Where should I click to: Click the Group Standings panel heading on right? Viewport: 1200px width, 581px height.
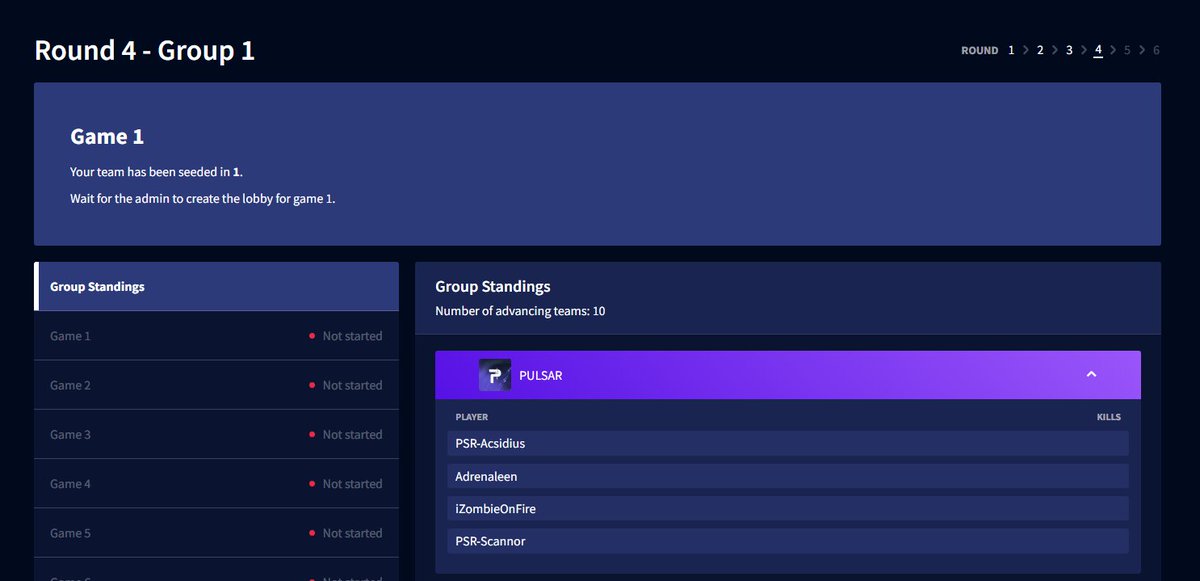(493, 287)
